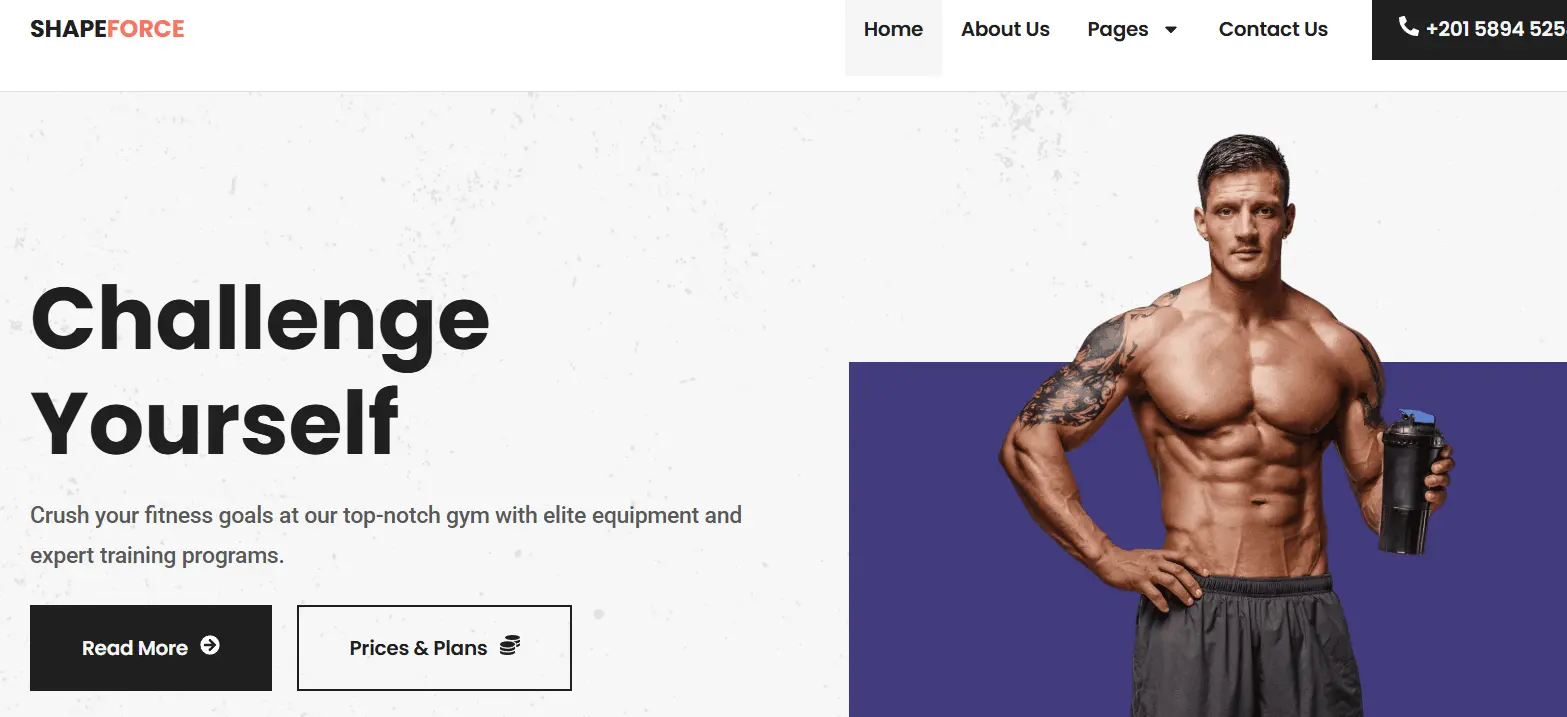Viewport: 1567px width, 717px height.
Task: Expand the Pages dropdown caret
Action: (1171, 30)
